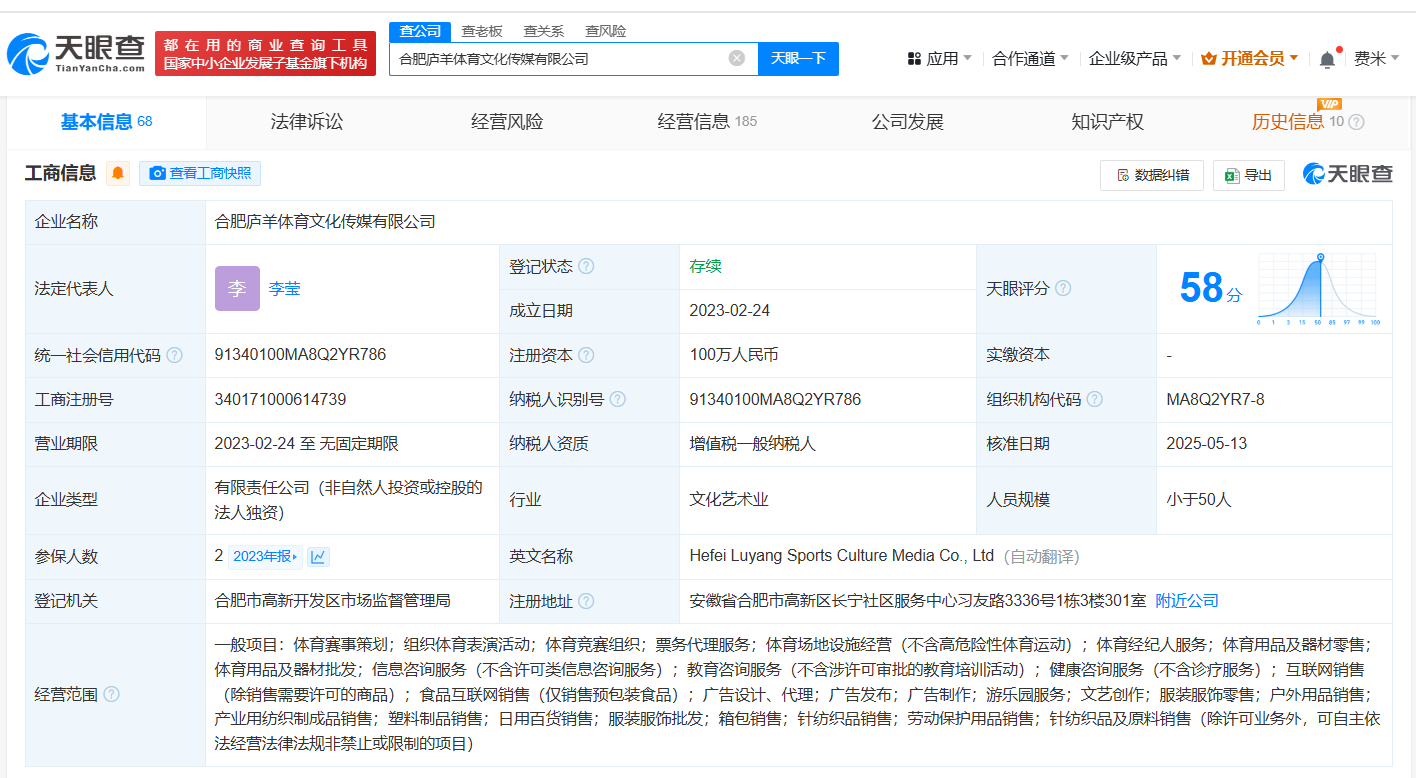Click the 李 avatar of legal representative
This screenshot has height=778, width=1416.
[237, 289]
